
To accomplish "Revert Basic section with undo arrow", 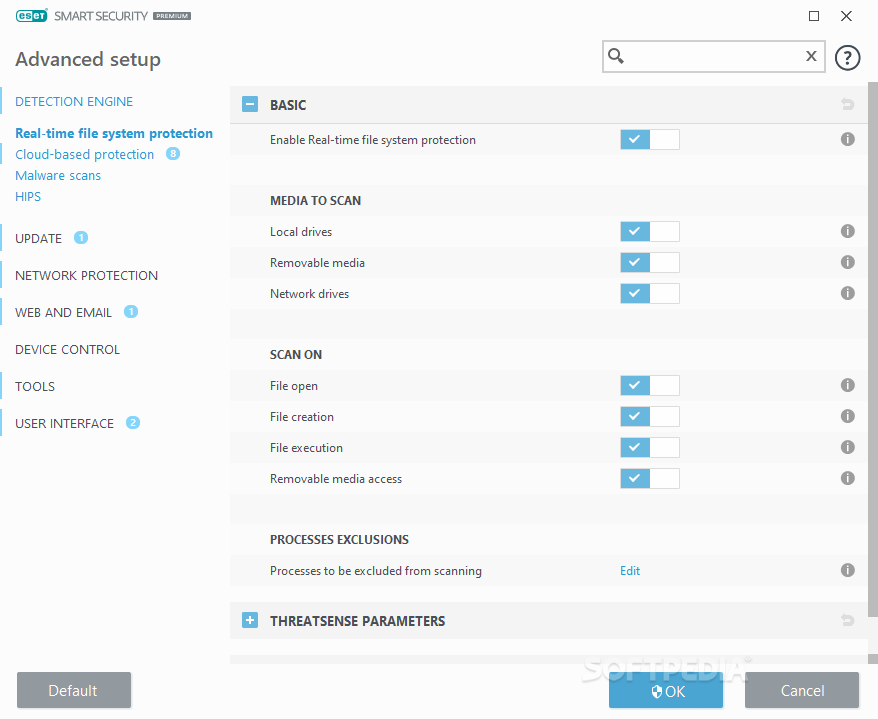I will point(847,104).
